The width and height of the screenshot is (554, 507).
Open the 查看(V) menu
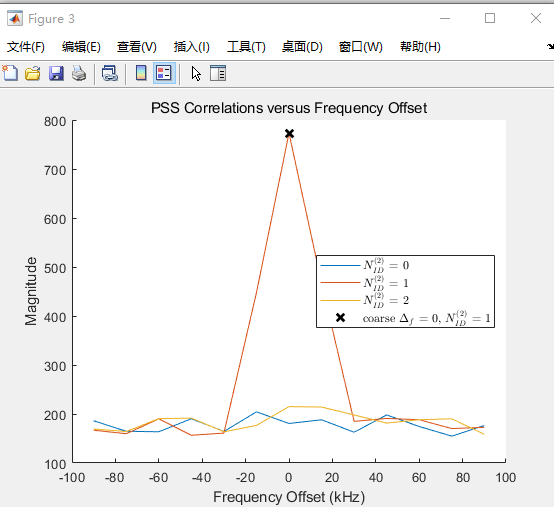pos(137,47)
